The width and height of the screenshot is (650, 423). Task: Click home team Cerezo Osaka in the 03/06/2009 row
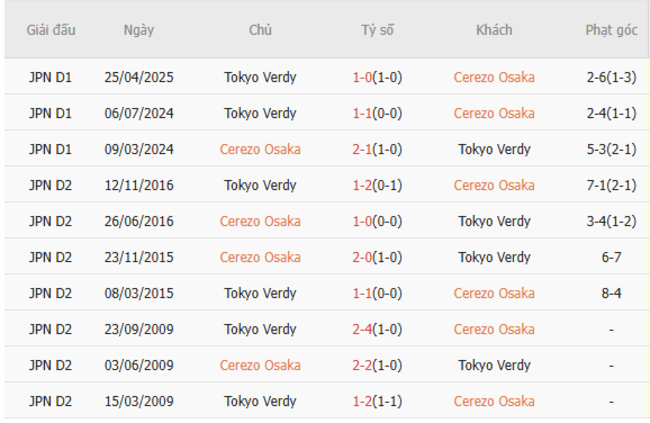pos(260,365)
